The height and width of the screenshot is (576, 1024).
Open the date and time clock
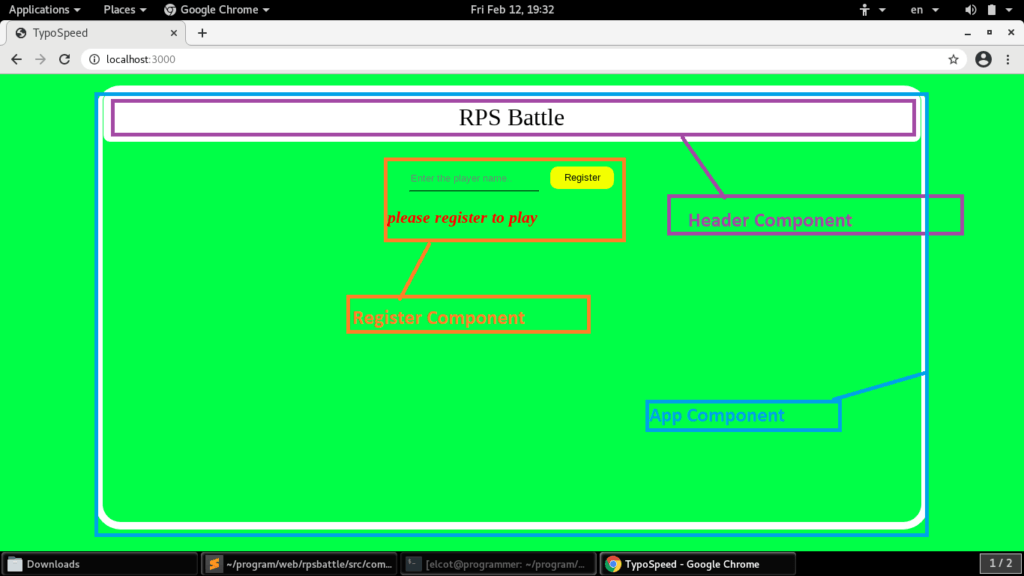tap(512, 9)
